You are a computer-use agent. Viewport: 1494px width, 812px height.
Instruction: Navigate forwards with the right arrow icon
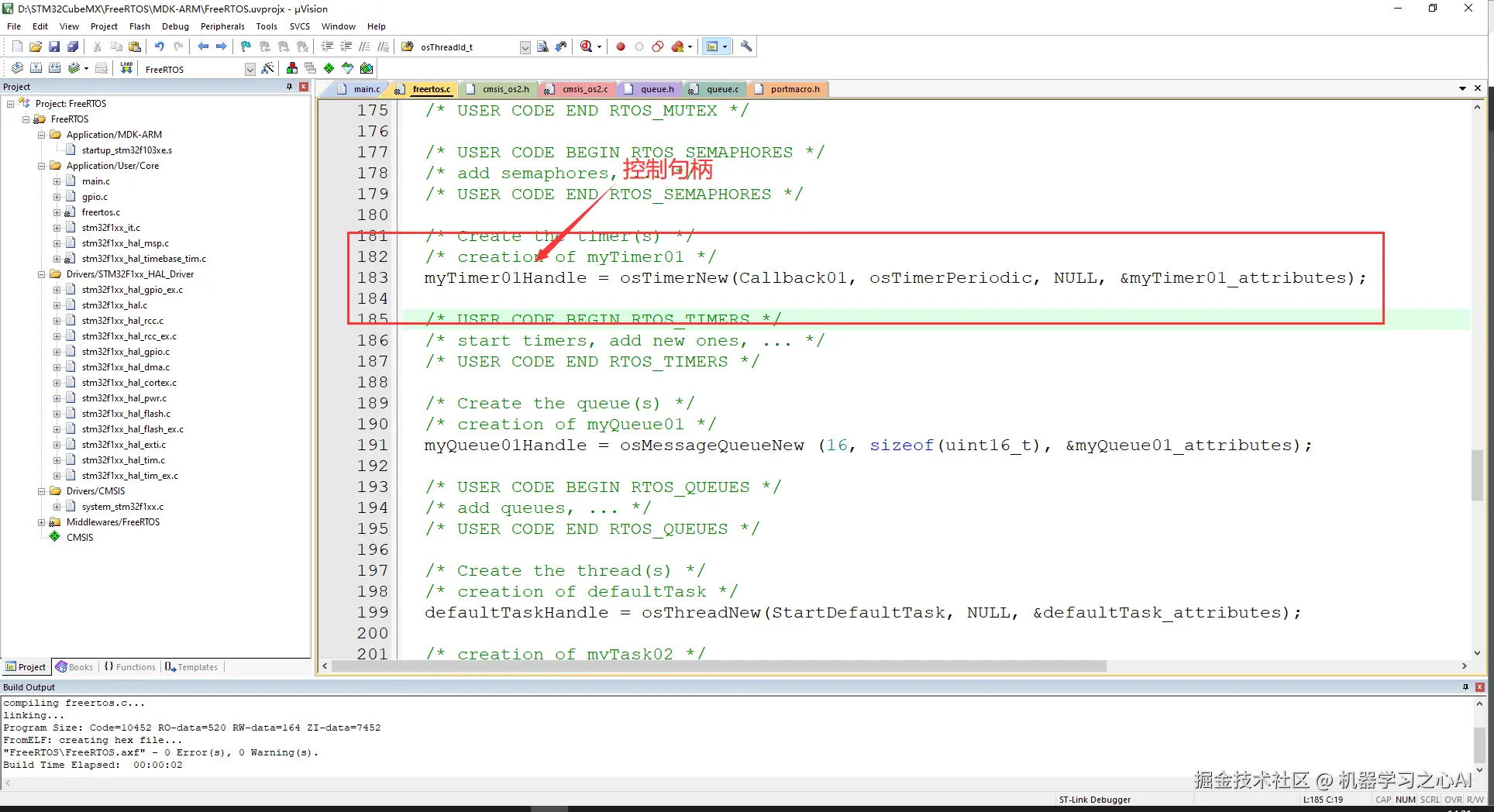coord(222,46)
